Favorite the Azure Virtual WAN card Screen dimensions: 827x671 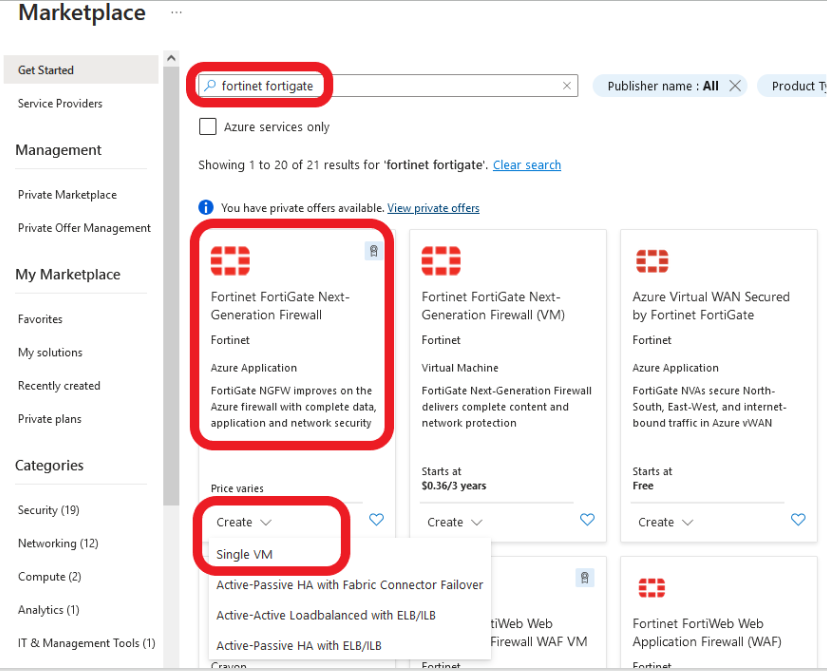(x=798, y=520)
